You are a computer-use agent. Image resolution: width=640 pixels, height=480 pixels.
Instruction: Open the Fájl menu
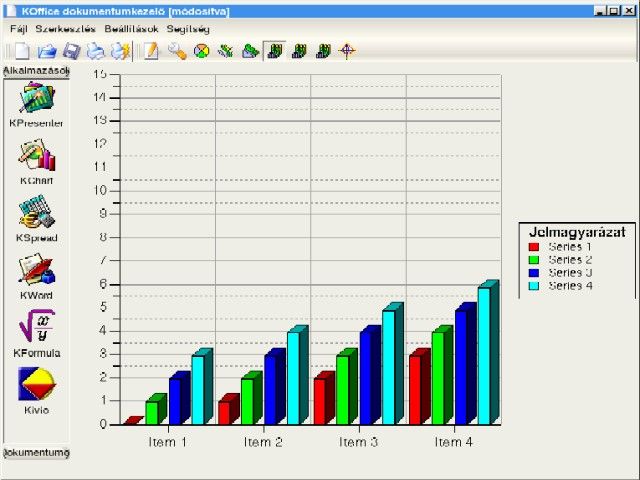pos(19,29)
